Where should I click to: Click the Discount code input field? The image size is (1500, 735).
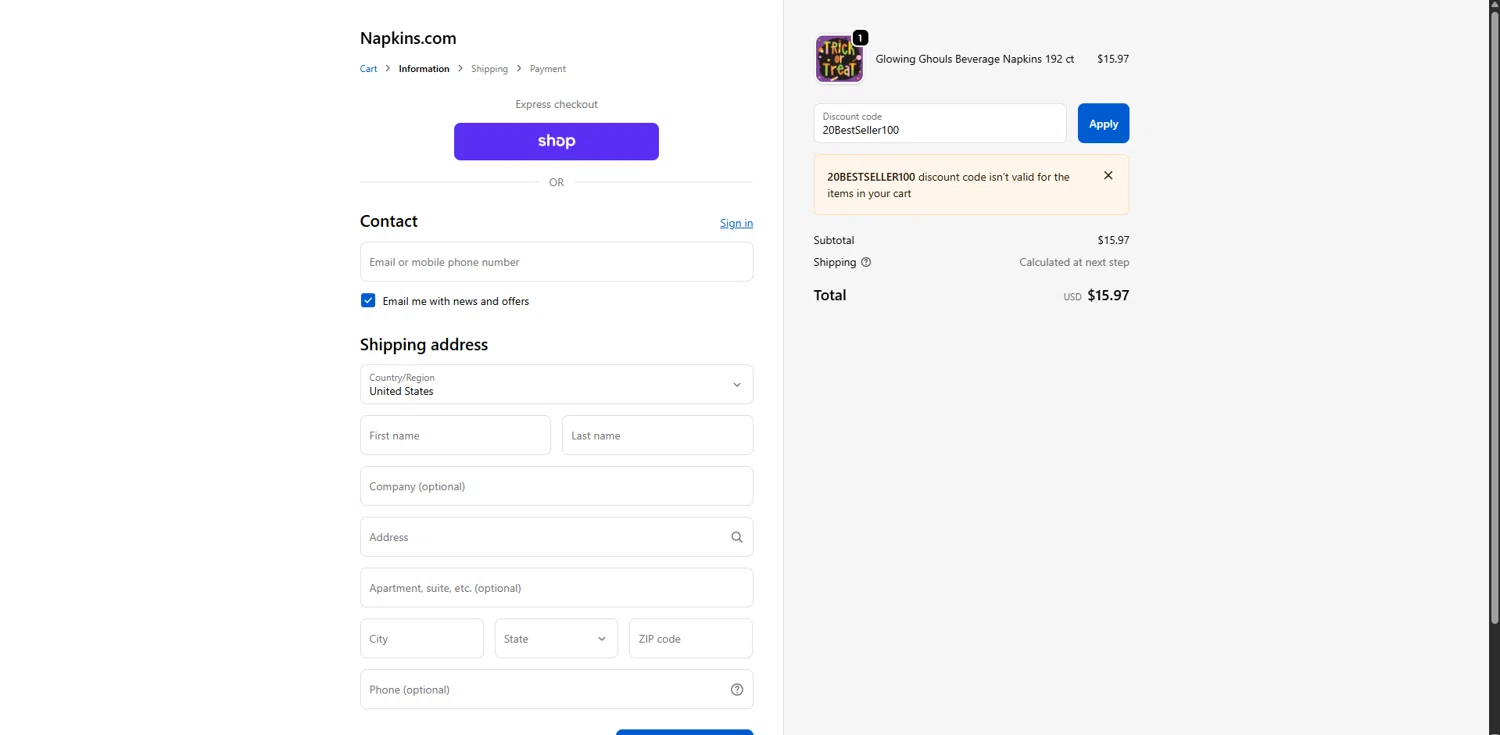pyautogui.click(x=939, y=124)
